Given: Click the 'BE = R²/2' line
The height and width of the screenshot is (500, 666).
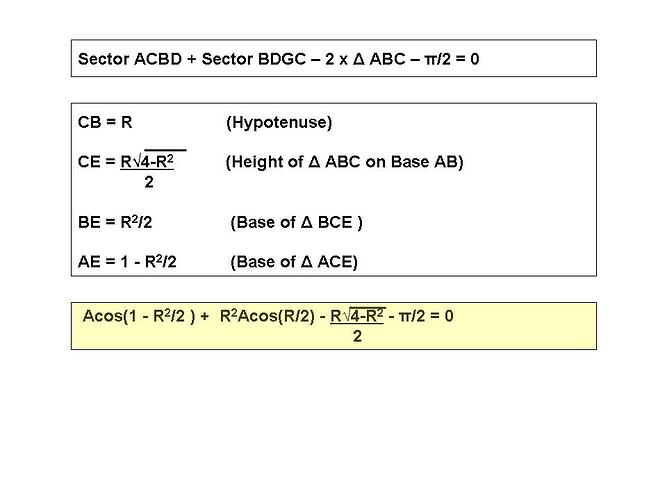Looking at the screenshot, I should pos(115,222).
